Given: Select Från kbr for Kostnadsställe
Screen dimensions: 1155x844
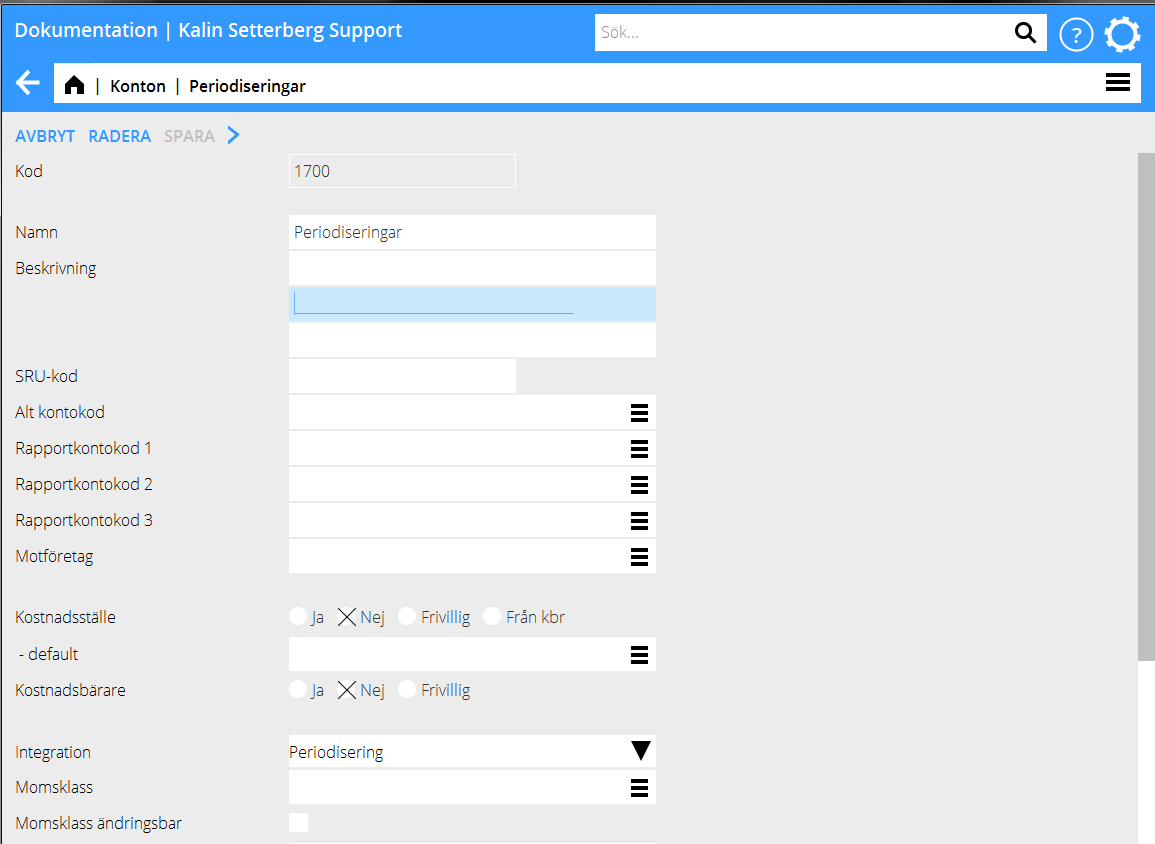Looking at the screenshot, I should click(x=492, y=617).
